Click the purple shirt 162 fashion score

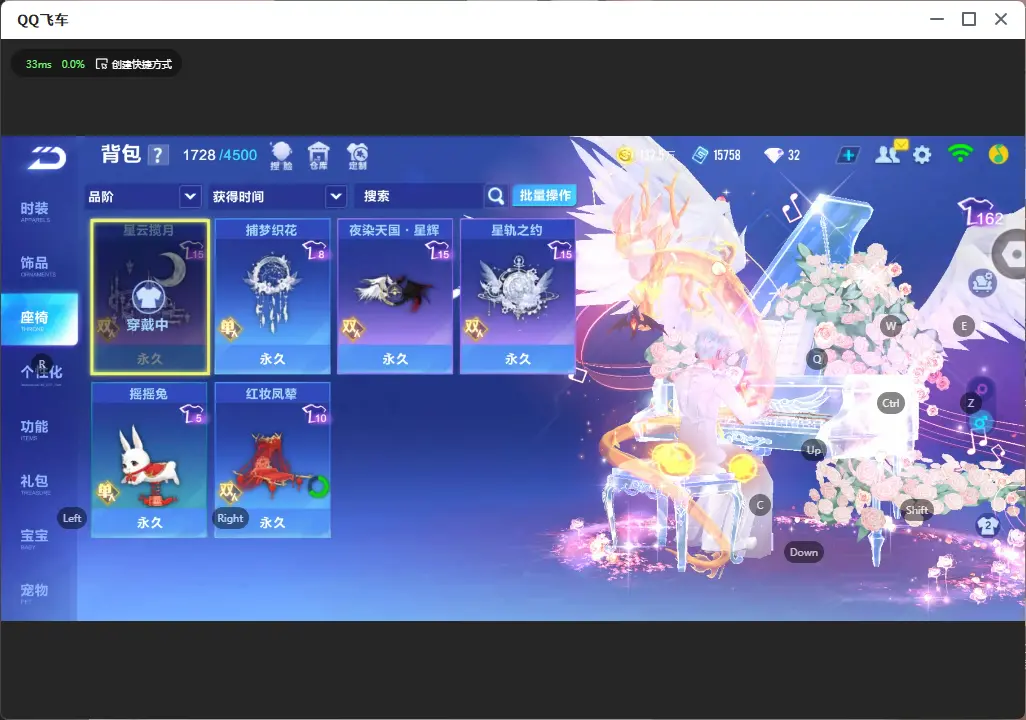(980, 212)
